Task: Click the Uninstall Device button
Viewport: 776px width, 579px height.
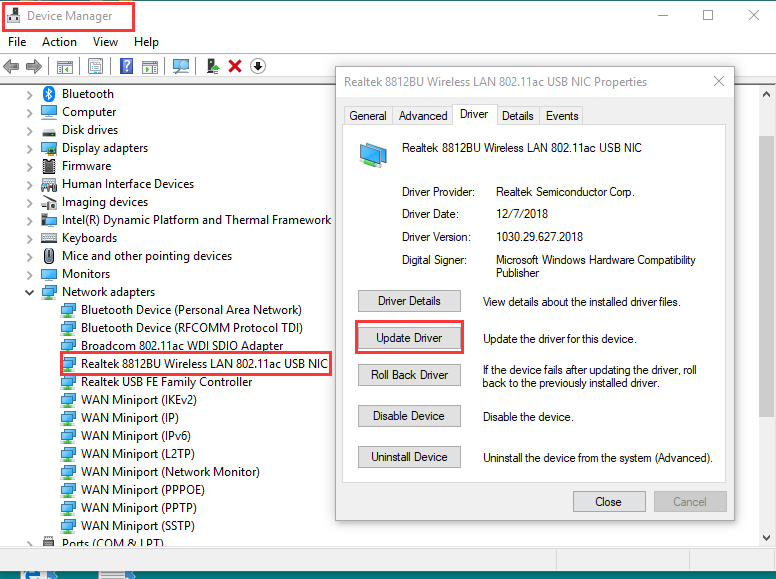Action: click(409, 457)
